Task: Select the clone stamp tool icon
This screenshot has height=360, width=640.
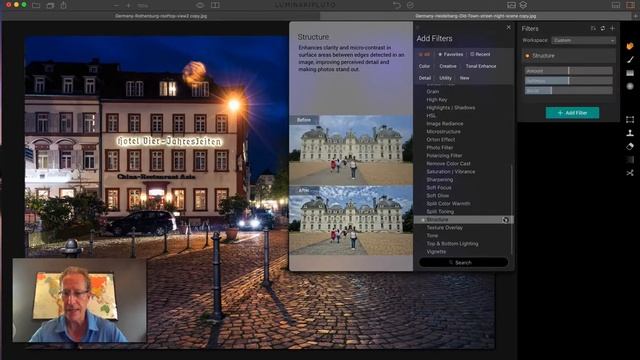Action: [x=630, y=133]
